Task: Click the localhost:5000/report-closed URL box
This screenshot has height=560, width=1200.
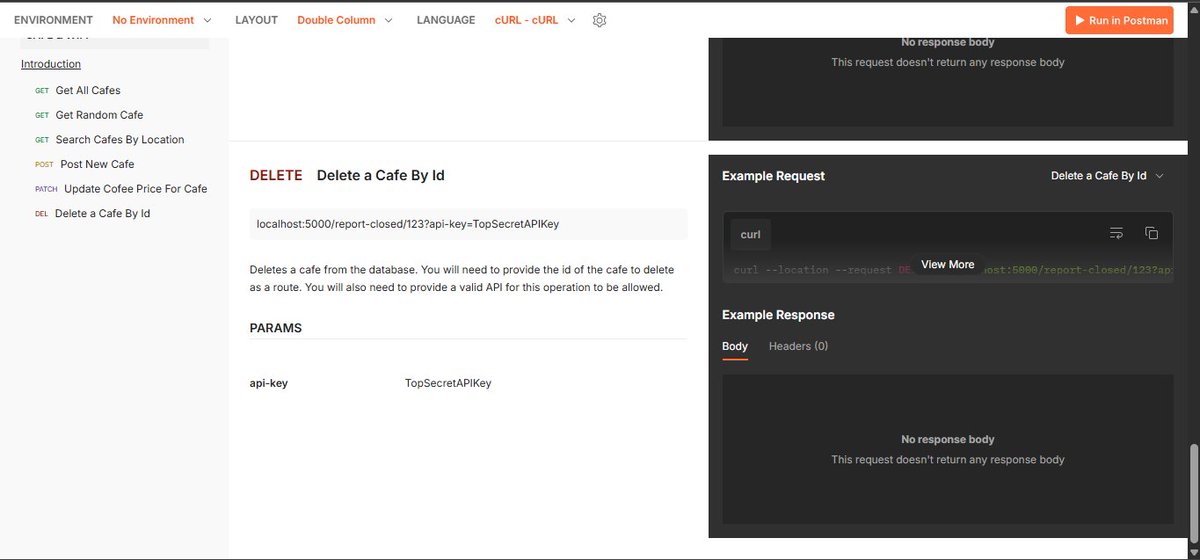Action: pyautogui.click(x=468, y=224)
